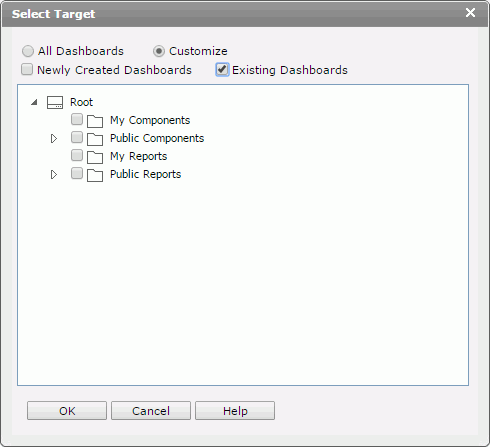Expand the Public Reports folder
Screen dimensions: 490x447
[x=54, y=174]
